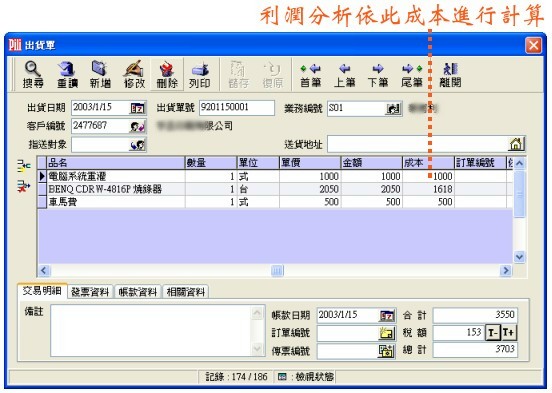Click the 數量 column header
The image size is (552, 393).
tap(211, 163)
